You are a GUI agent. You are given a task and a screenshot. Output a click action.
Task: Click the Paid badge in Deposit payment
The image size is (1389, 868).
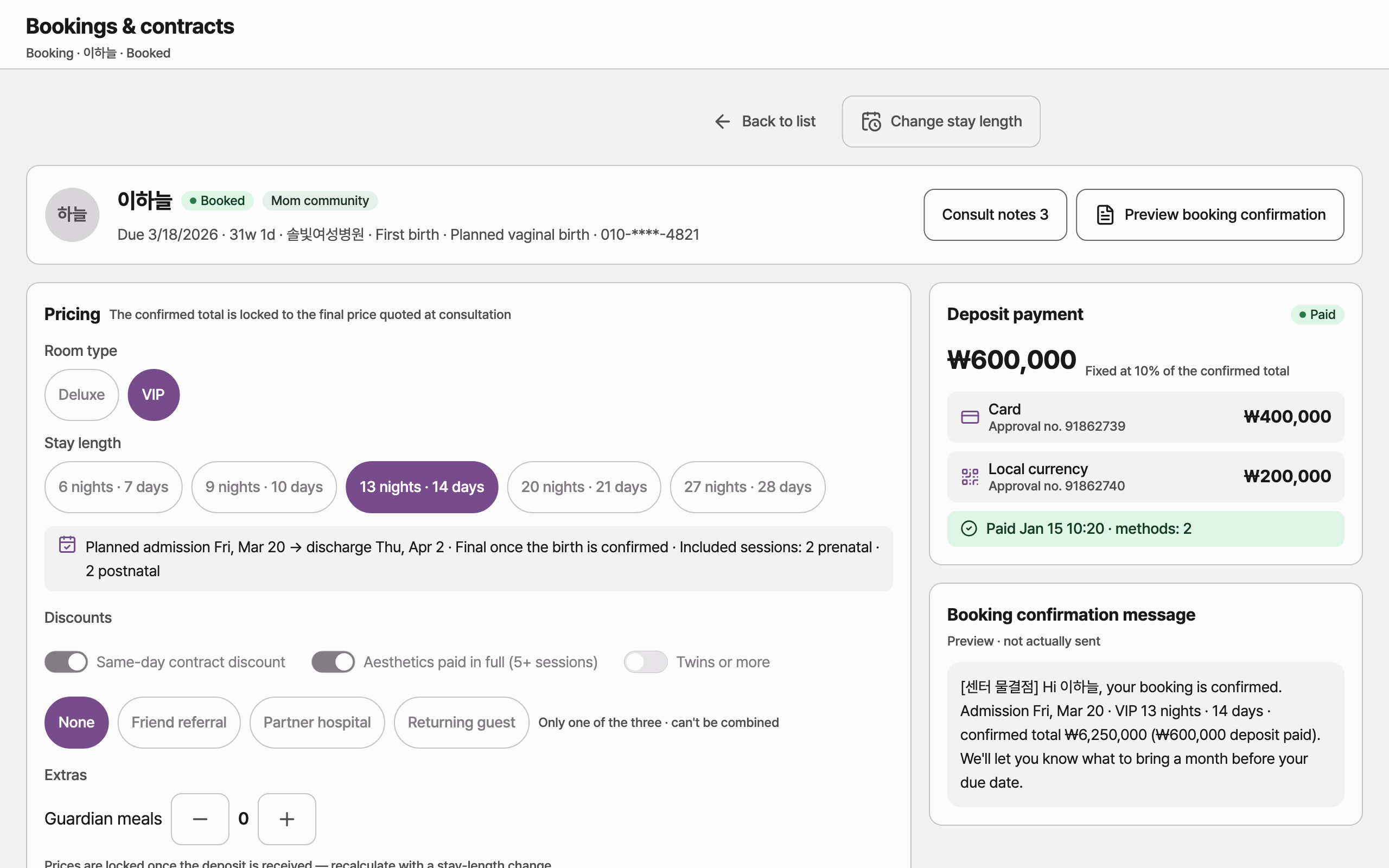point(1317,315)
